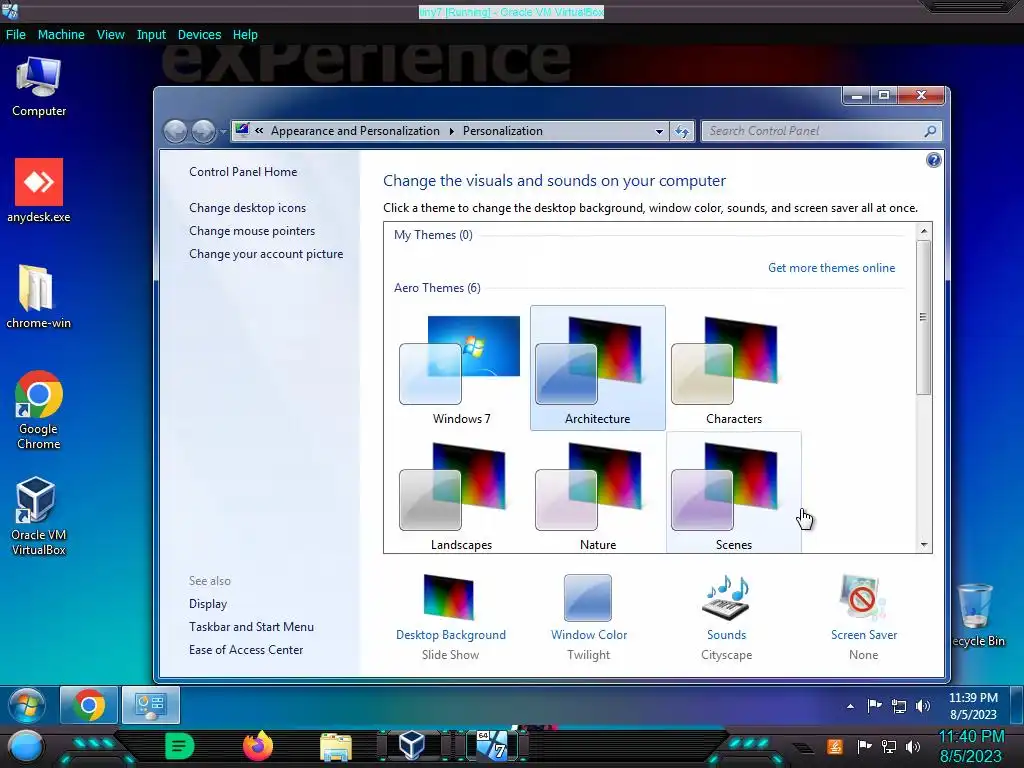Click the Forward navigation arrow
Viewport: 1024px width, 768px height.
203,131
